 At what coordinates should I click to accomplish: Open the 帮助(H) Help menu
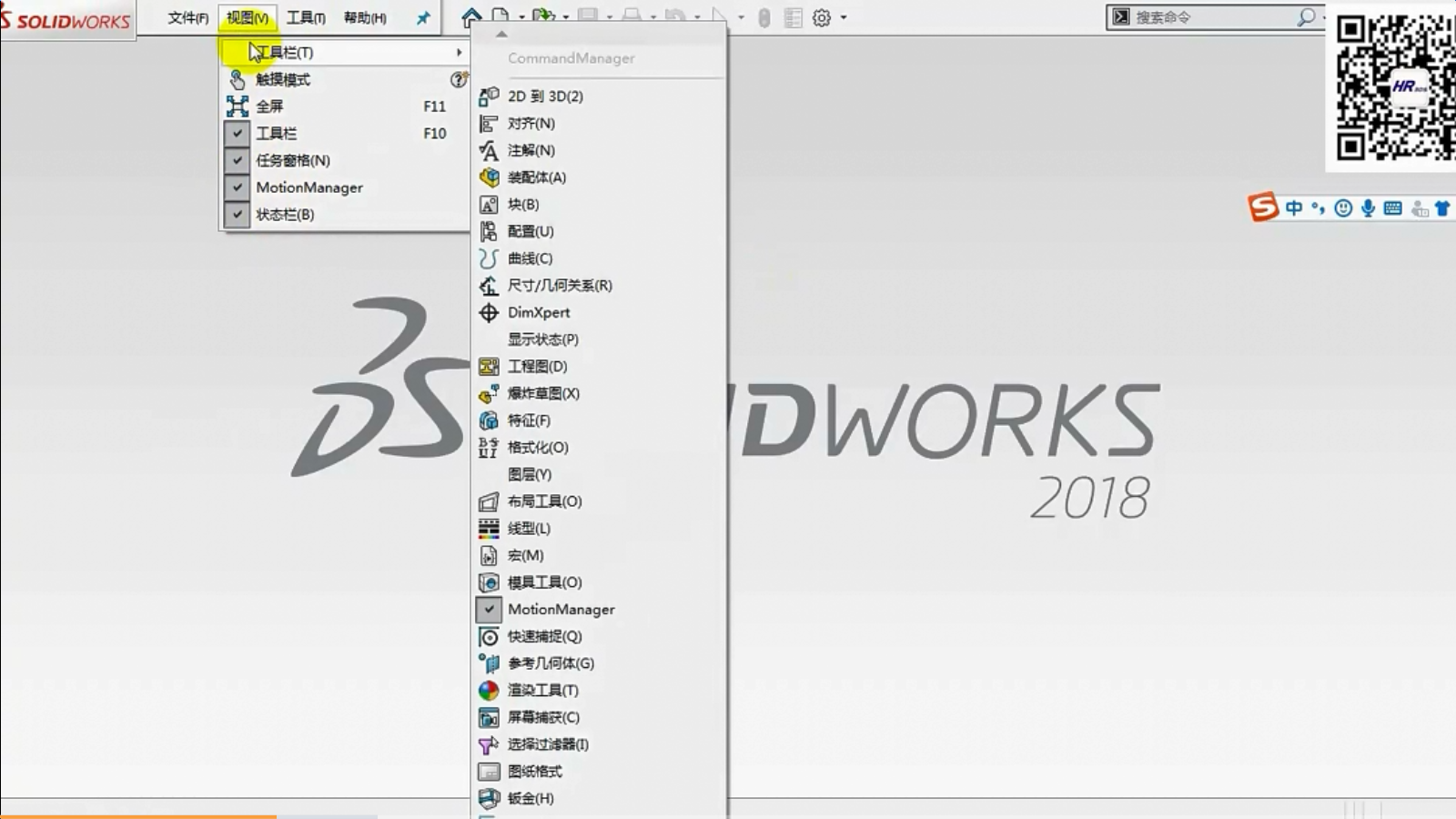[365, 17]
